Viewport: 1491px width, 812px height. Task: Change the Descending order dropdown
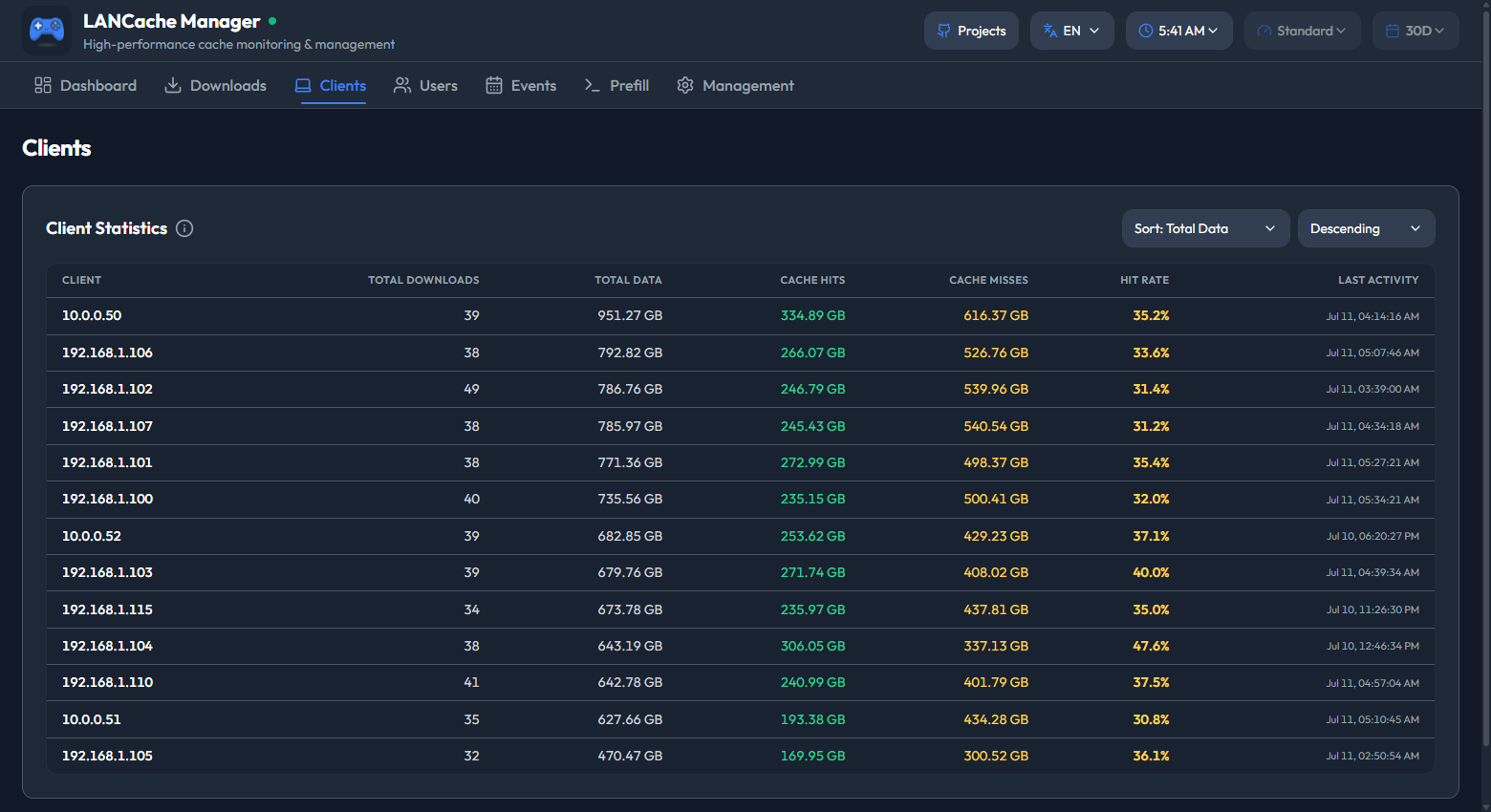point(1366,228)
